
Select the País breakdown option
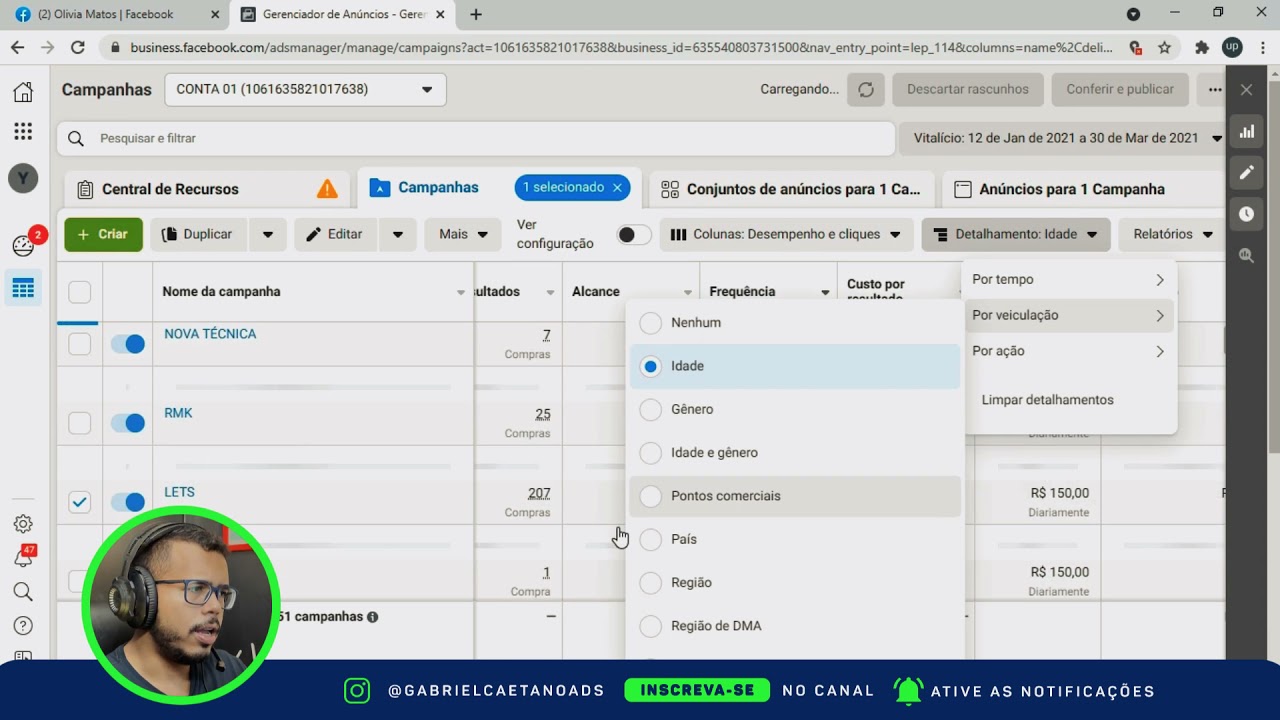tap(795, 539)
